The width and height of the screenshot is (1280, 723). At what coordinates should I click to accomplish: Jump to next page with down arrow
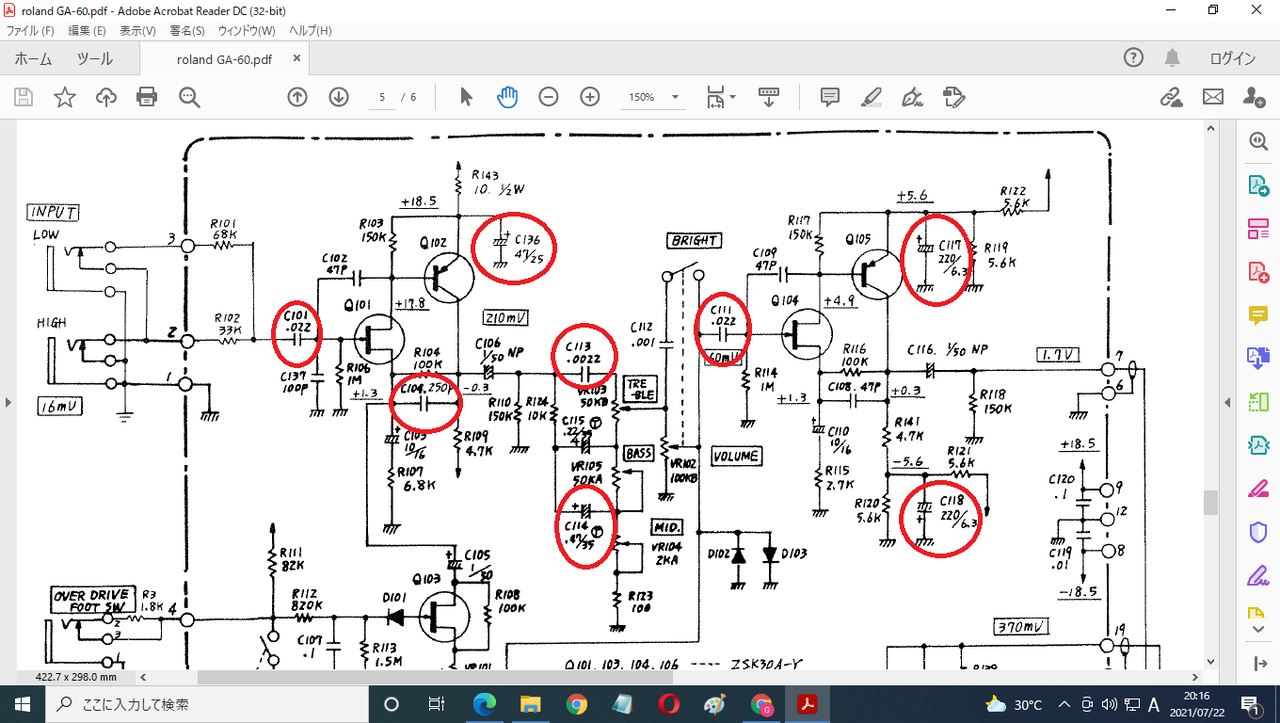(x=339, y=96)
